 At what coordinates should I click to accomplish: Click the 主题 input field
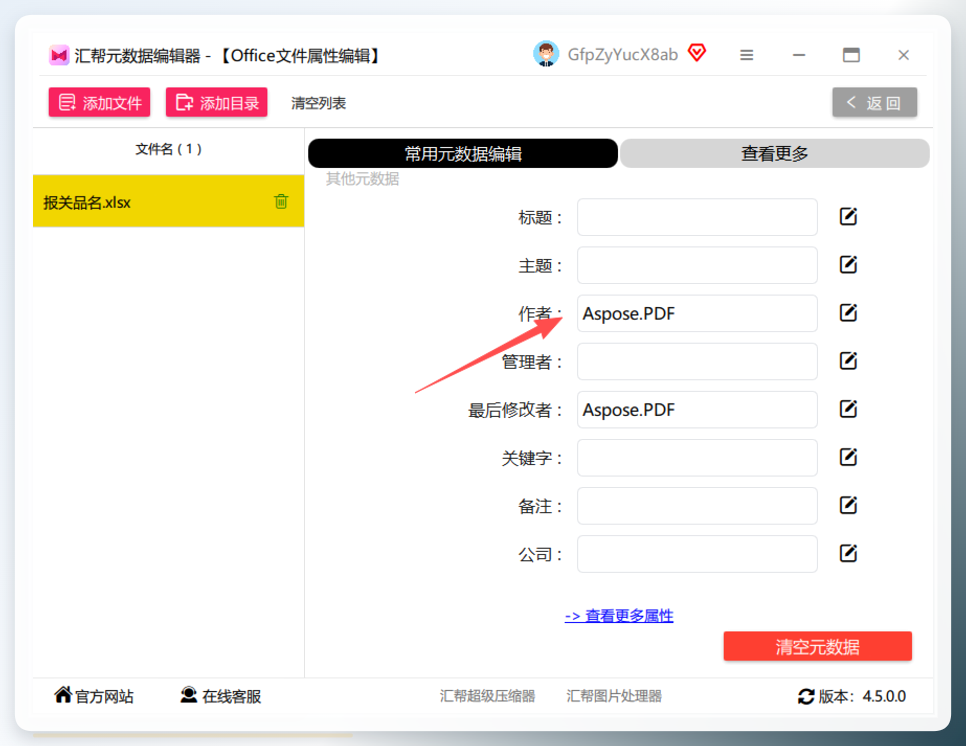coord(697,265)
